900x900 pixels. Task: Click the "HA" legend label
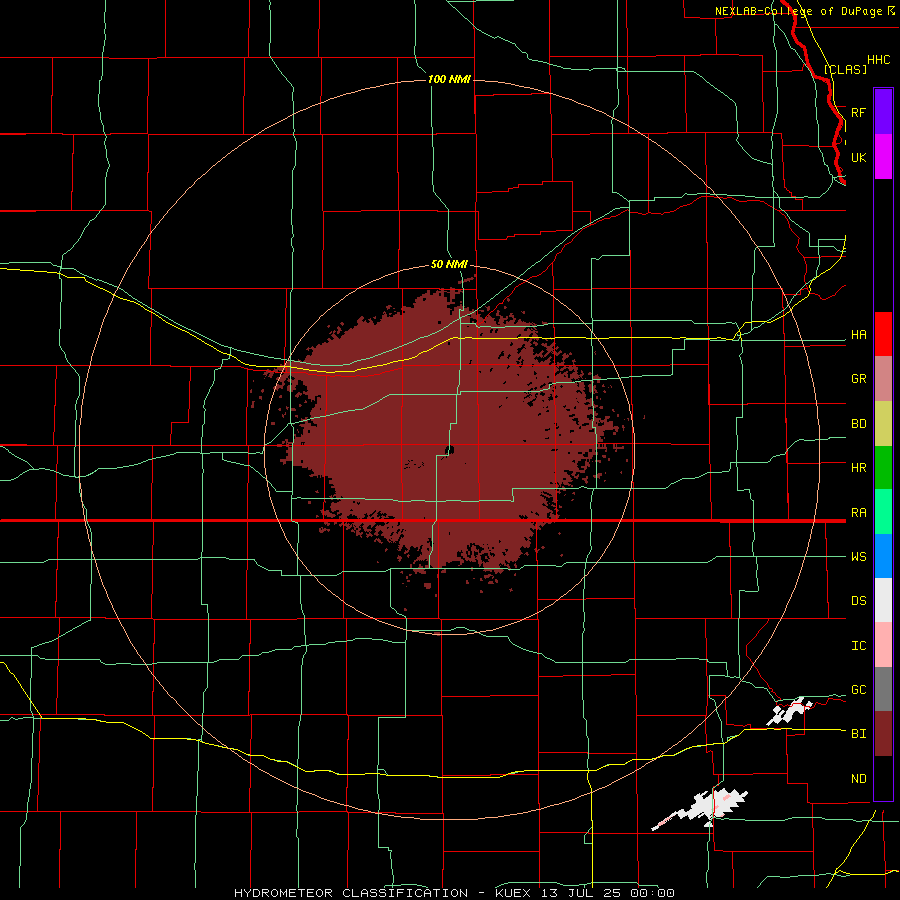pos(858,335)
